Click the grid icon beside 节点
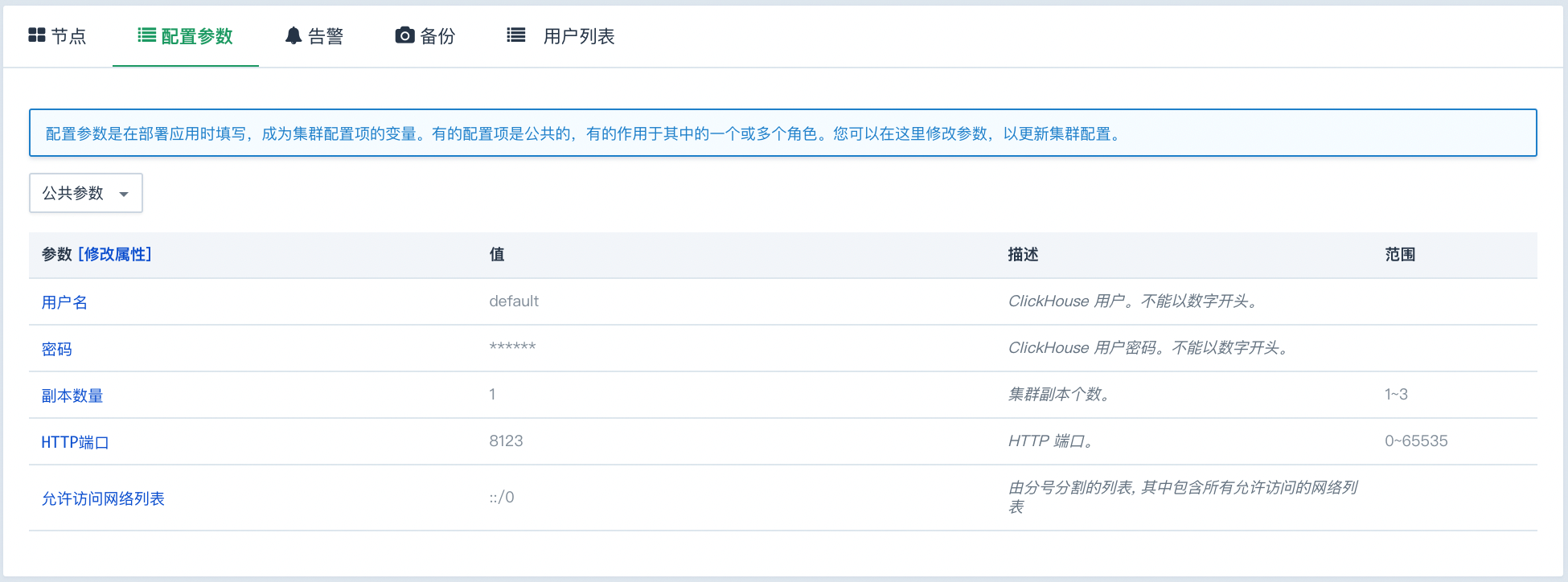The width and height of the screenshot is (1568, 582). (37, 35)
